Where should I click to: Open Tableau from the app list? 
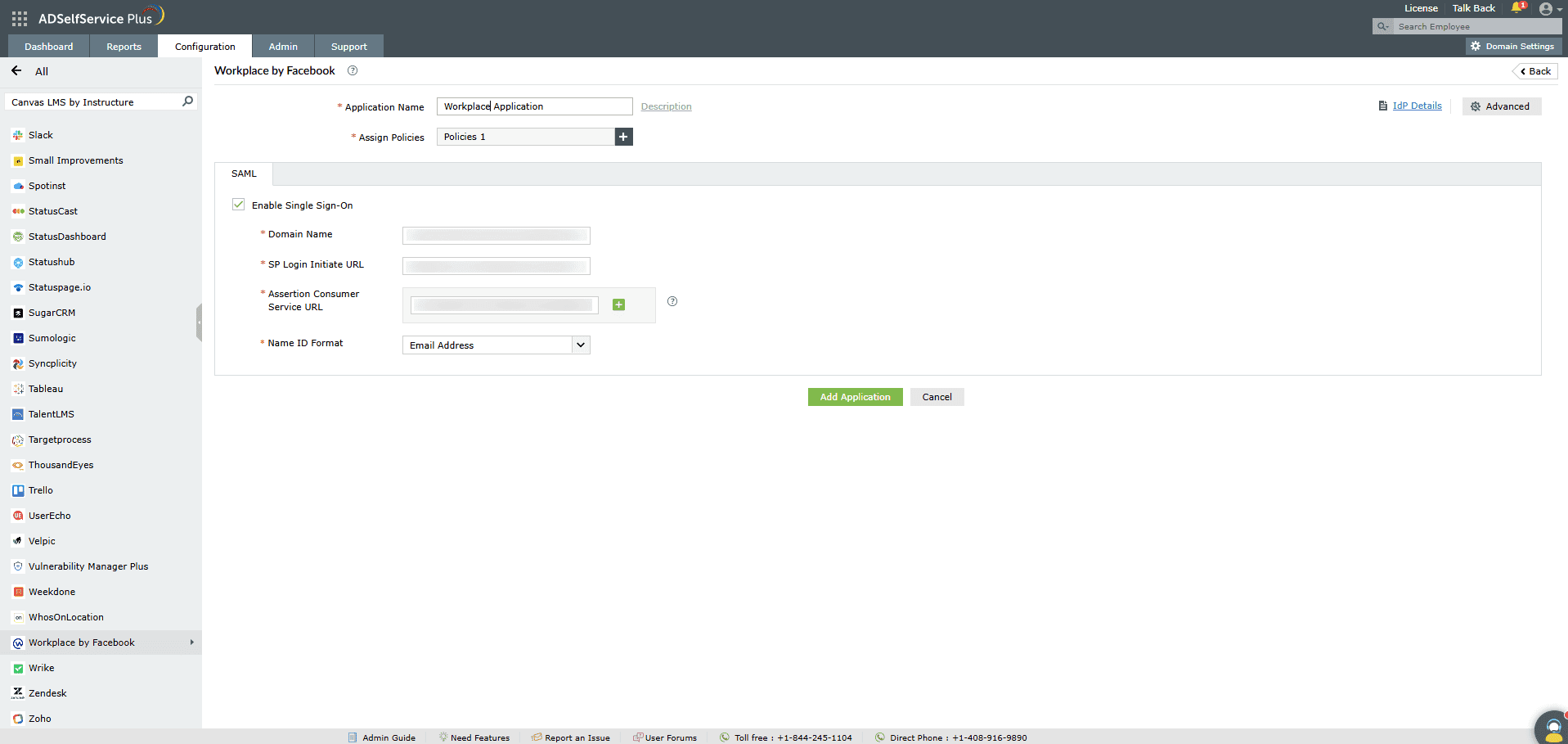coord(45,388)
